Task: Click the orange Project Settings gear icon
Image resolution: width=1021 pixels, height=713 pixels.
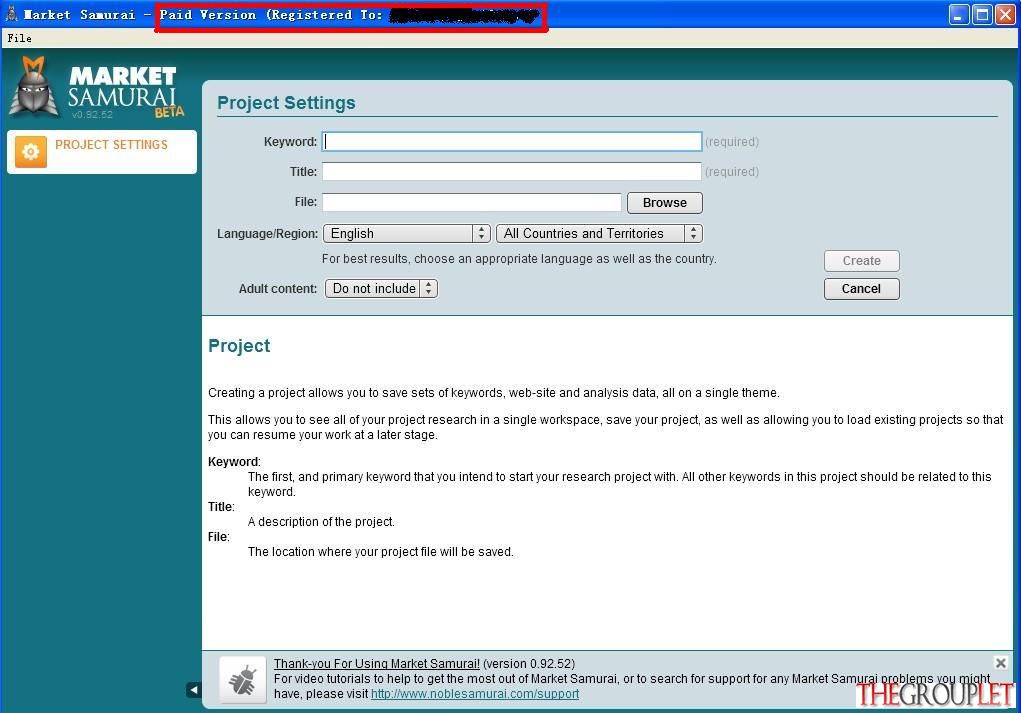Action: 31,152
